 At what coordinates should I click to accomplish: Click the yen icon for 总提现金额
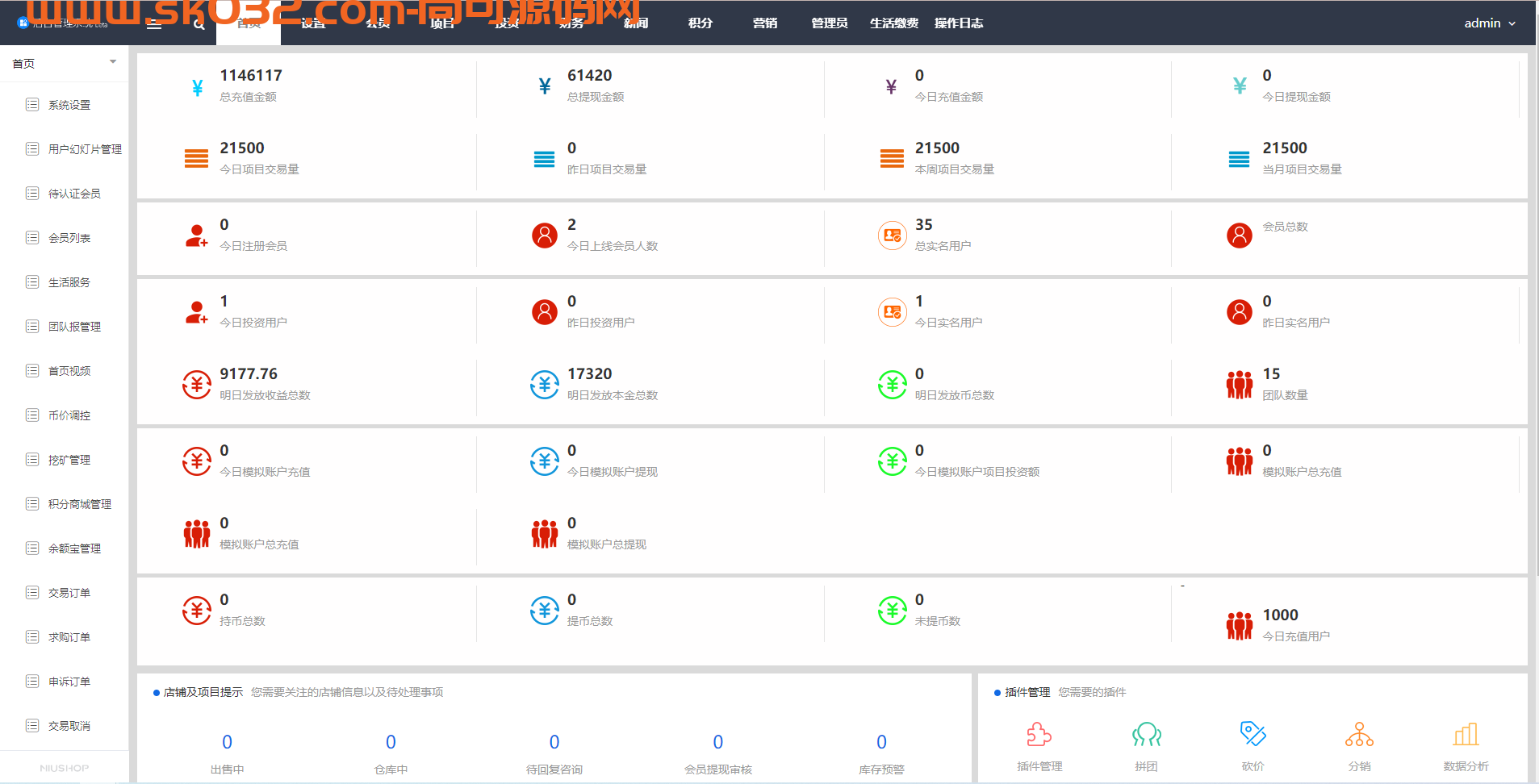point(545,86)
